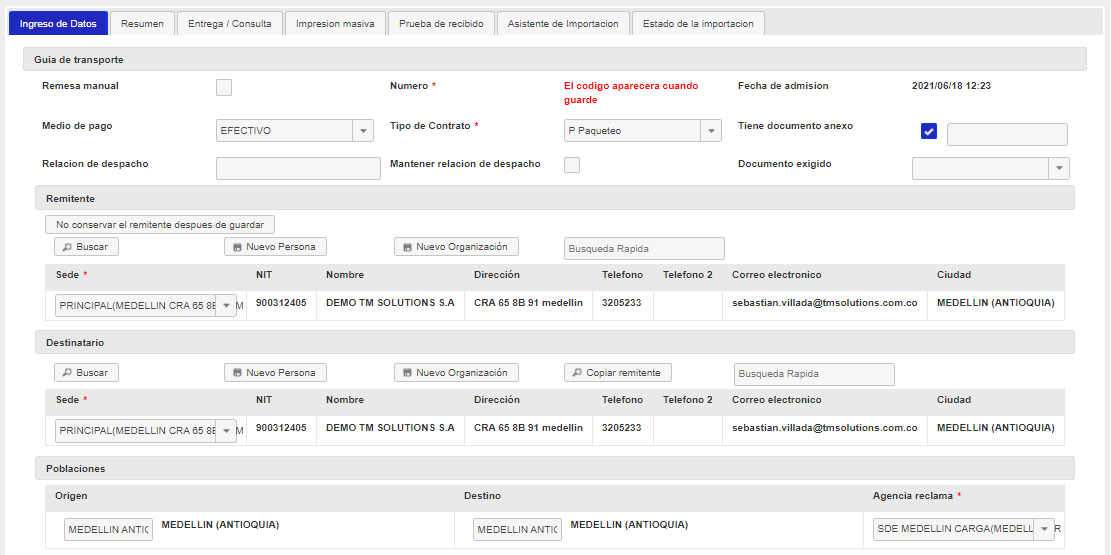1111x555 pixels.
Task: Click Nuevo Persona button under Remitente
Action: pyautogui.click(x=275, y=247)
